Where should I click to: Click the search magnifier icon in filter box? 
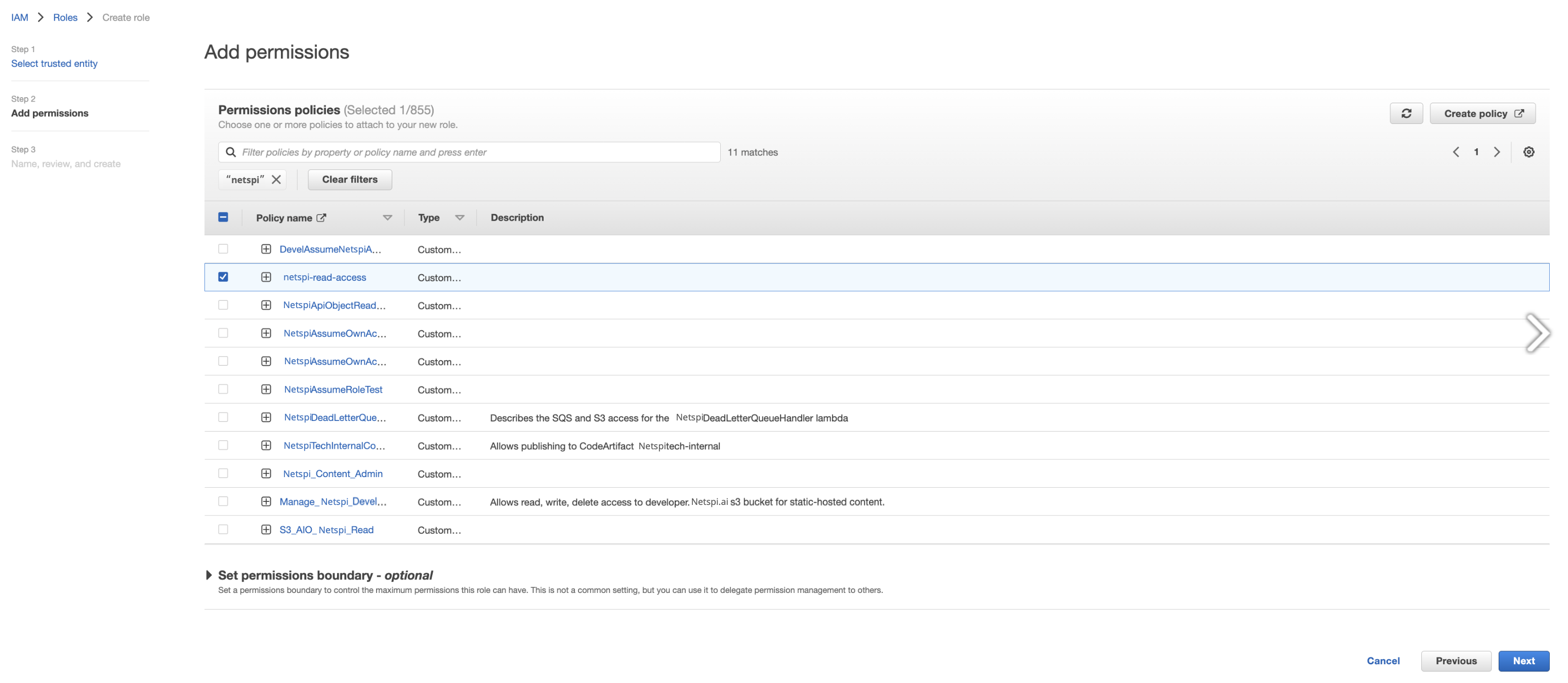point(231,152)
